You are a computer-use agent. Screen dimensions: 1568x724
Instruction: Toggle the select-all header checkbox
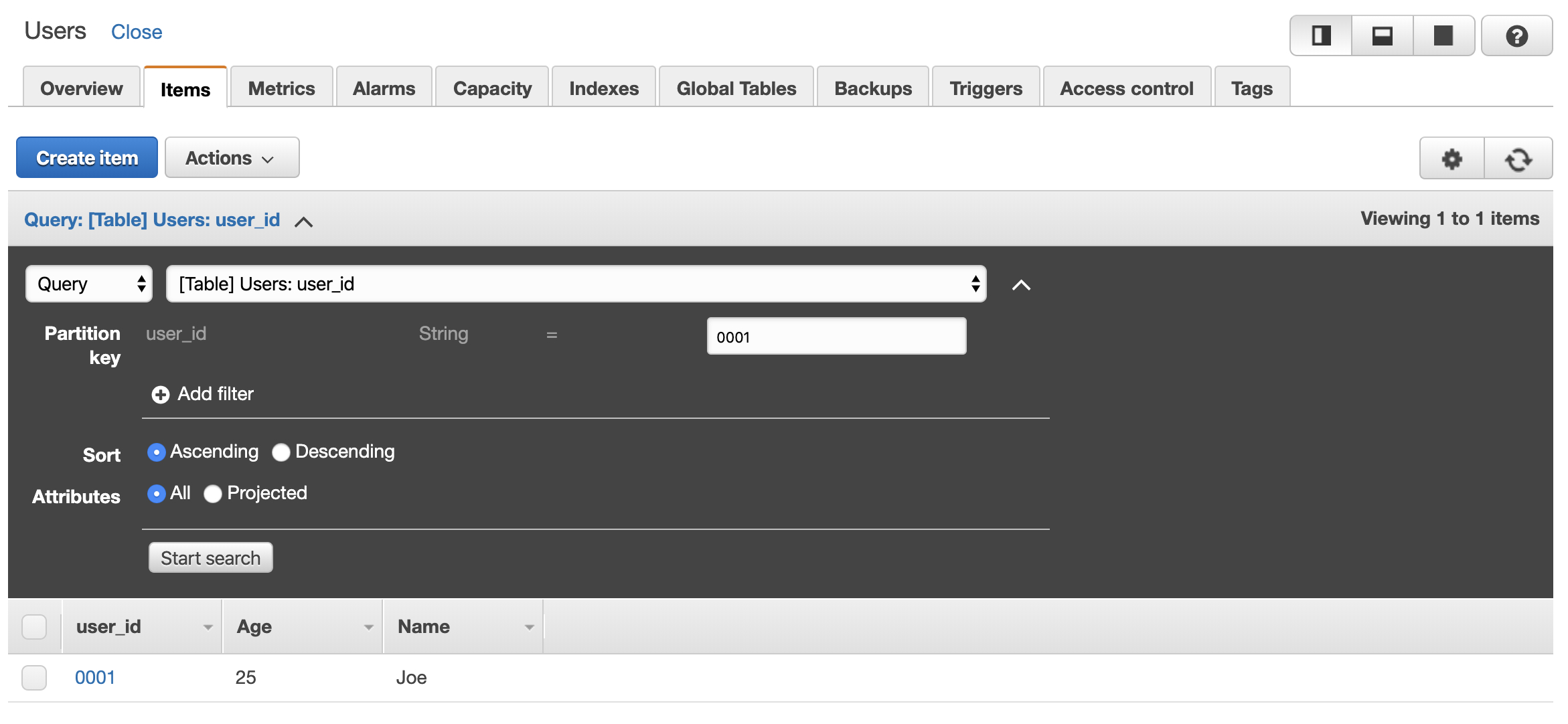tap(34, 627)
